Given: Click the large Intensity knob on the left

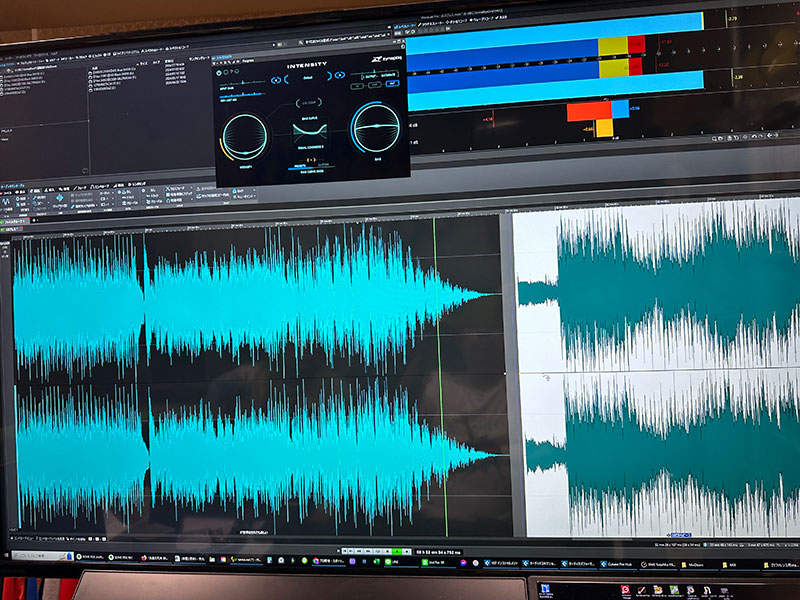Looking at the screenshot, I should click(245, 137).
